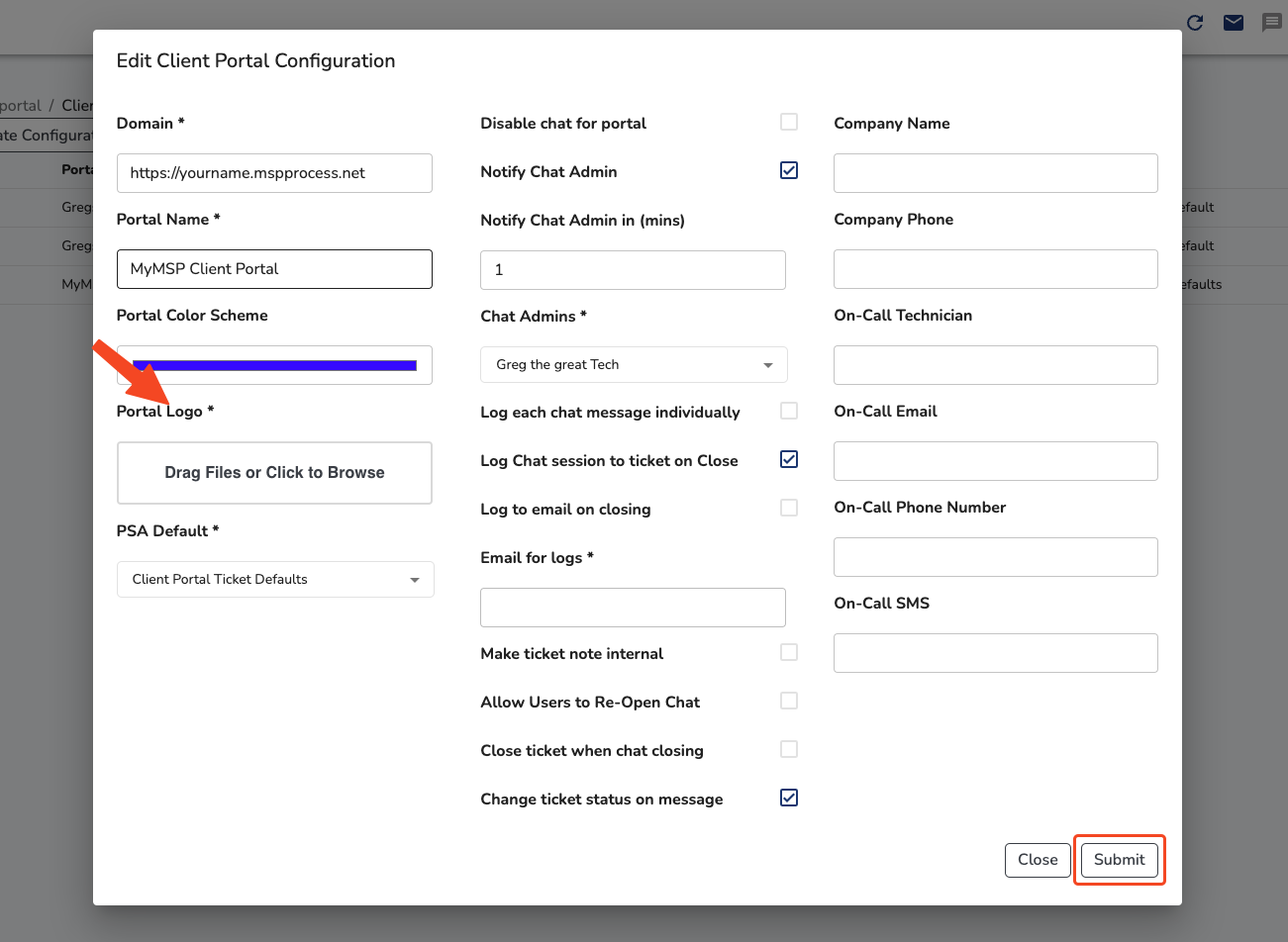Screen dimensions: 1288x942
Task: Close the Edit Client Portal dialog
Action: [1037, 859]
